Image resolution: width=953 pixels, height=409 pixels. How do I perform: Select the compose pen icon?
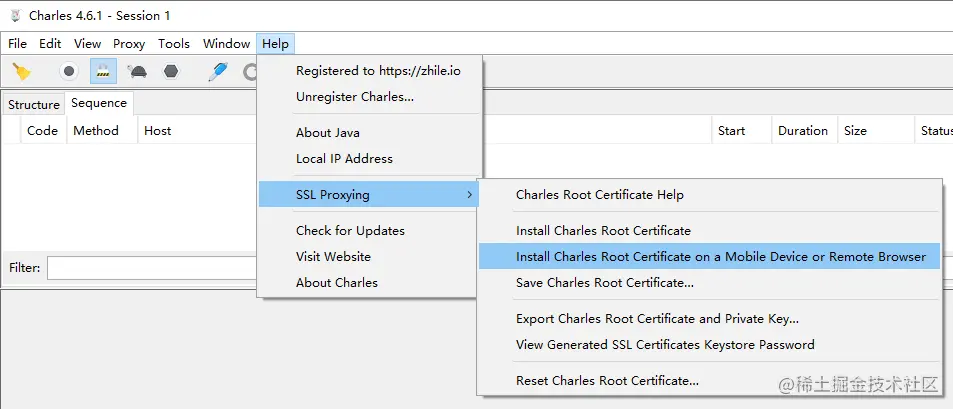(217, 72)
